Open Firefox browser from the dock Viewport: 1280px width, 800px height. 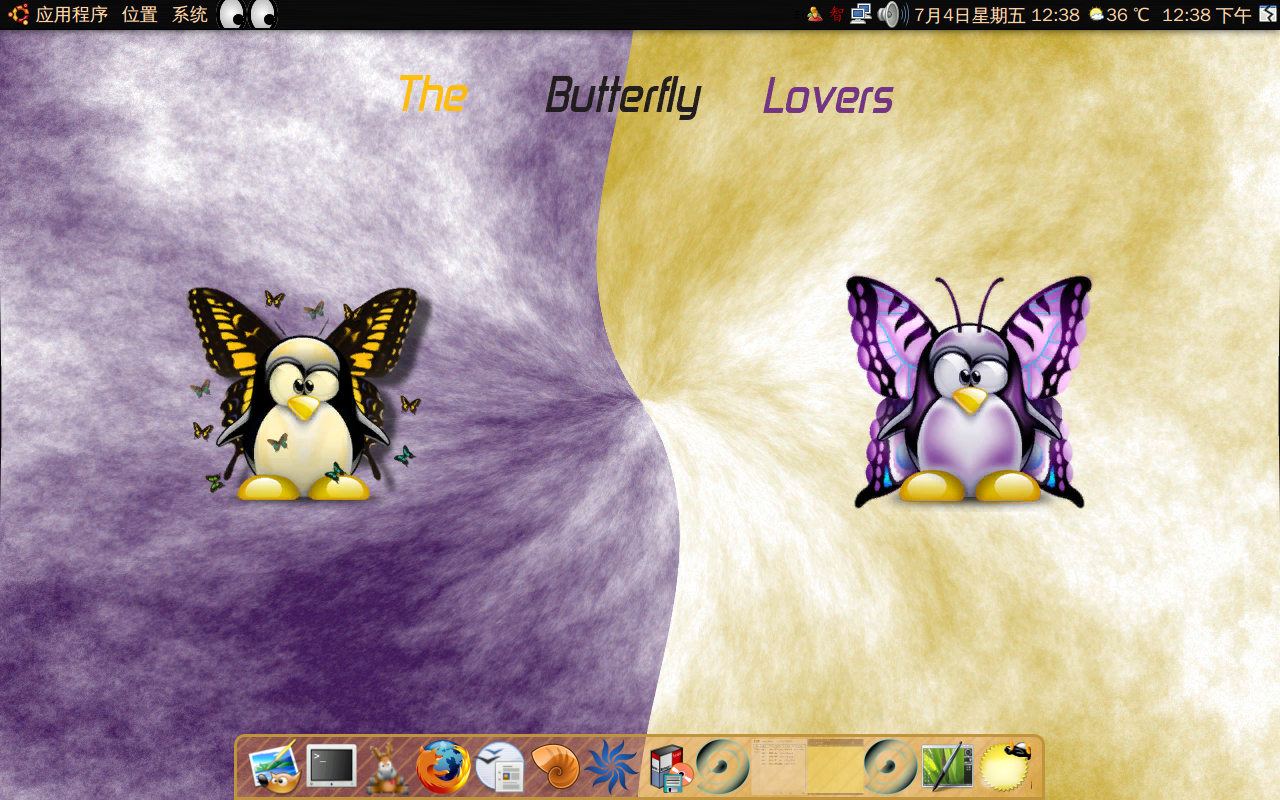[443, 767]
